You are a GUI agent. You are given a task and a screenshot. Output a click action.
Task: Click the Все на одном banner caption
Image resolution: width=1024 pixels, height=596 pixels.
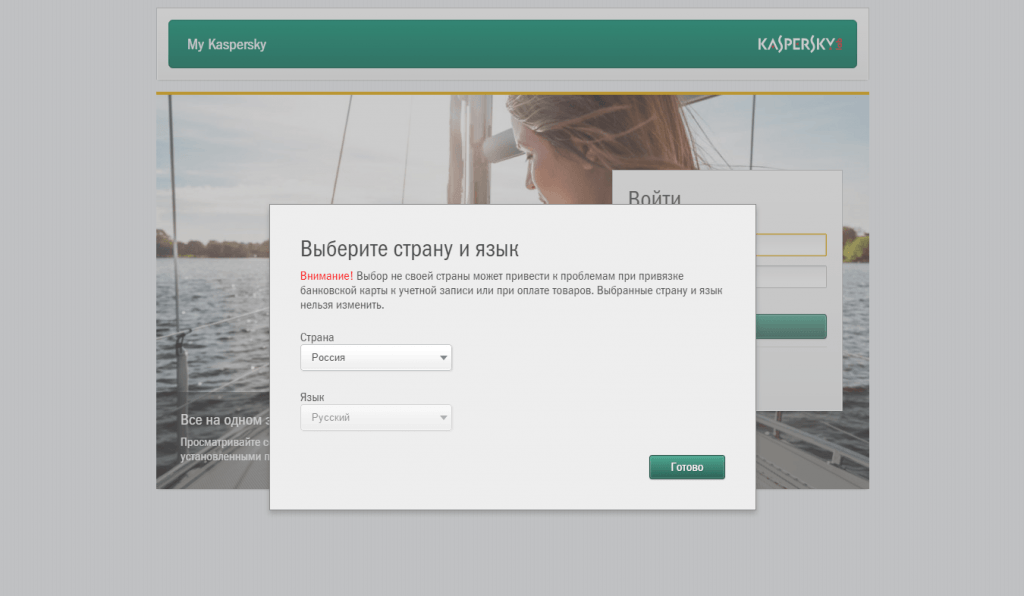(x=224, y=421)
